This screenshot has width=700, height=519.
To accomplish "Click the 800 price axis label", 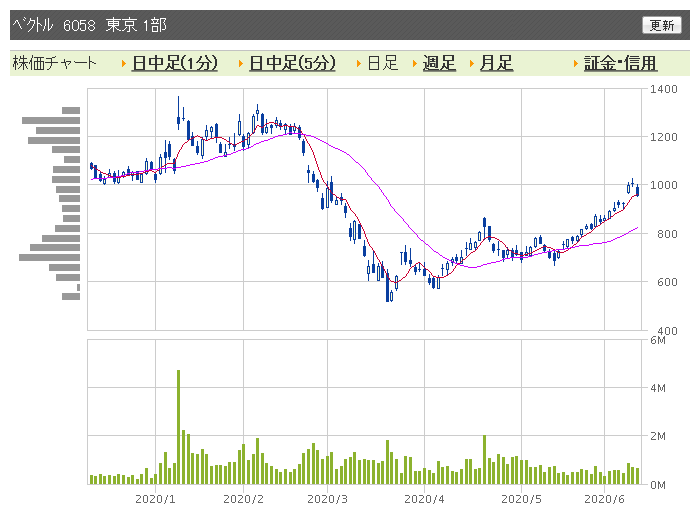I will click(667, 234).
